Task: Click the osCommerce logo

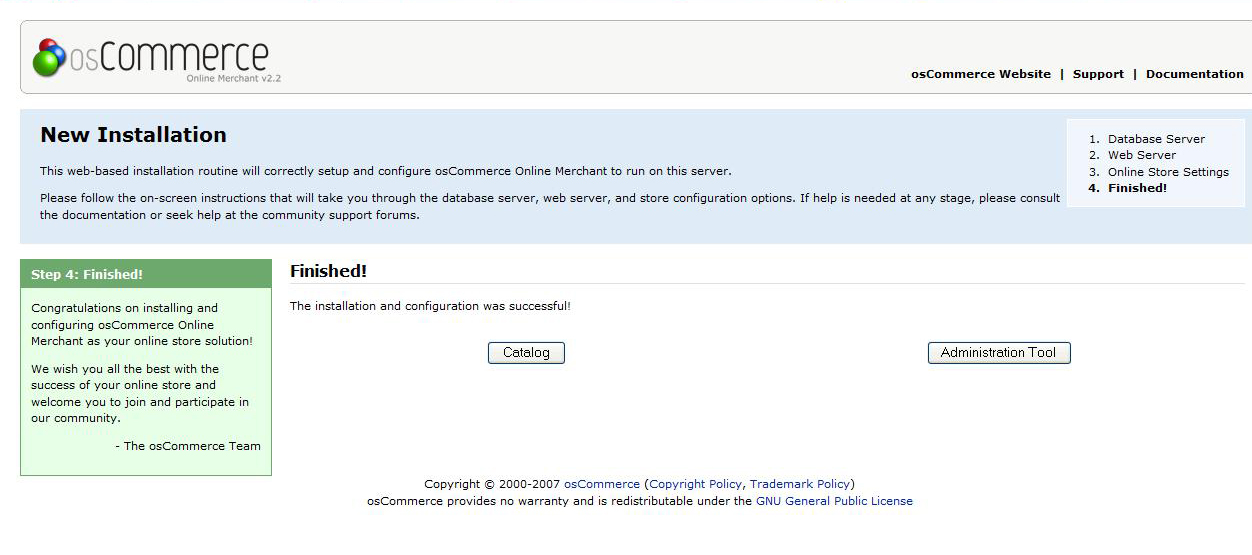Action: [155, 59]
